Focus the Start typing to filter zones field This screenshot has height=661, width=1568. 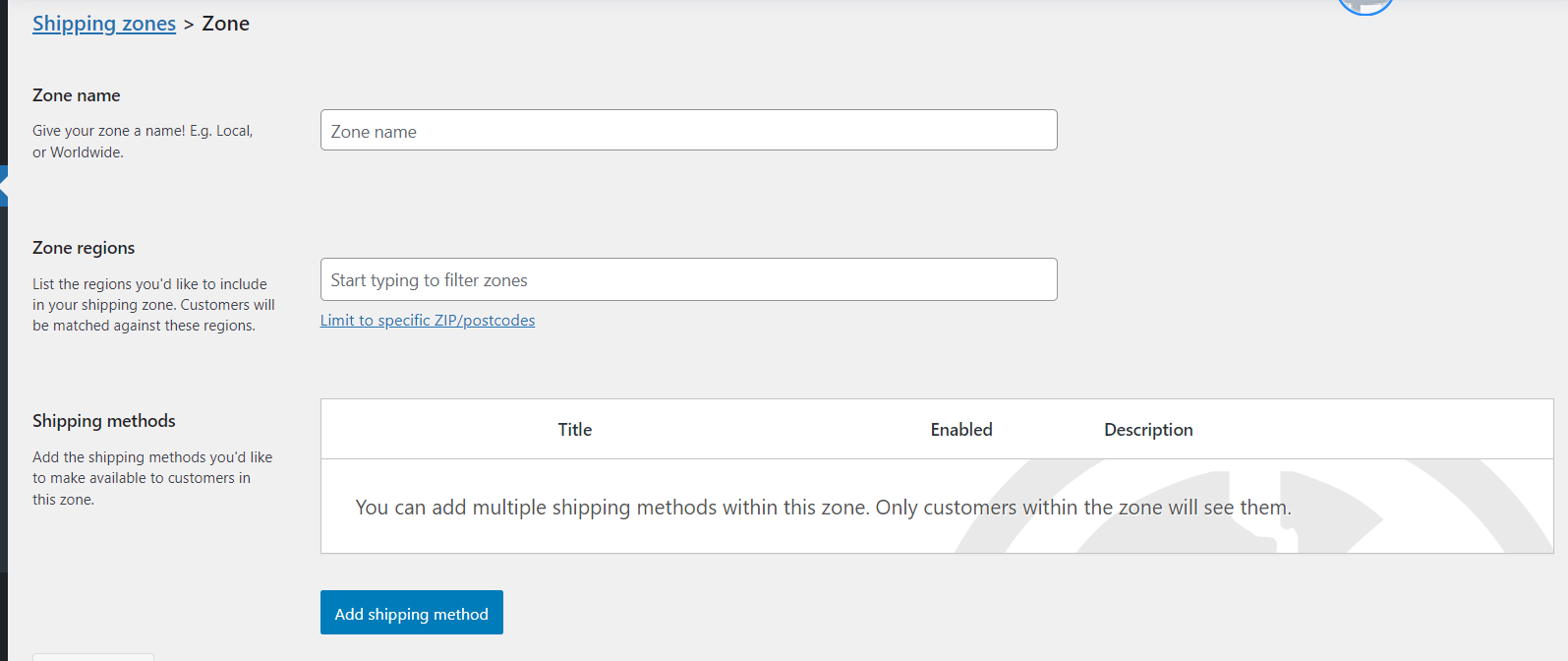click(x=688, y=279)
